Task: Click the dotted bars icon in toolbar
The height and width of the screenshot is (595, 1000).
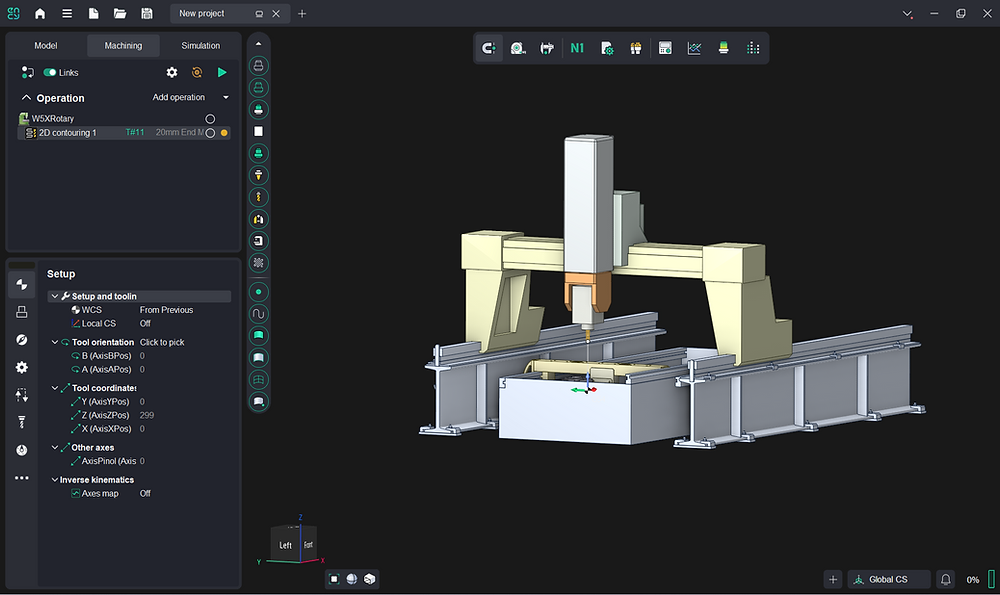Action: [753, 48]
